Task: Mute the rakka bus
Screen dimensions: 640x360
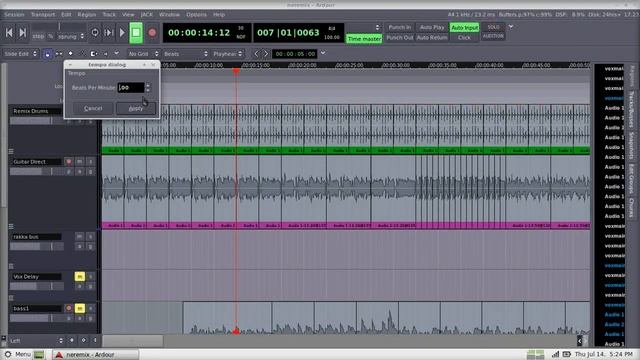Action: [x=80, y=237]
